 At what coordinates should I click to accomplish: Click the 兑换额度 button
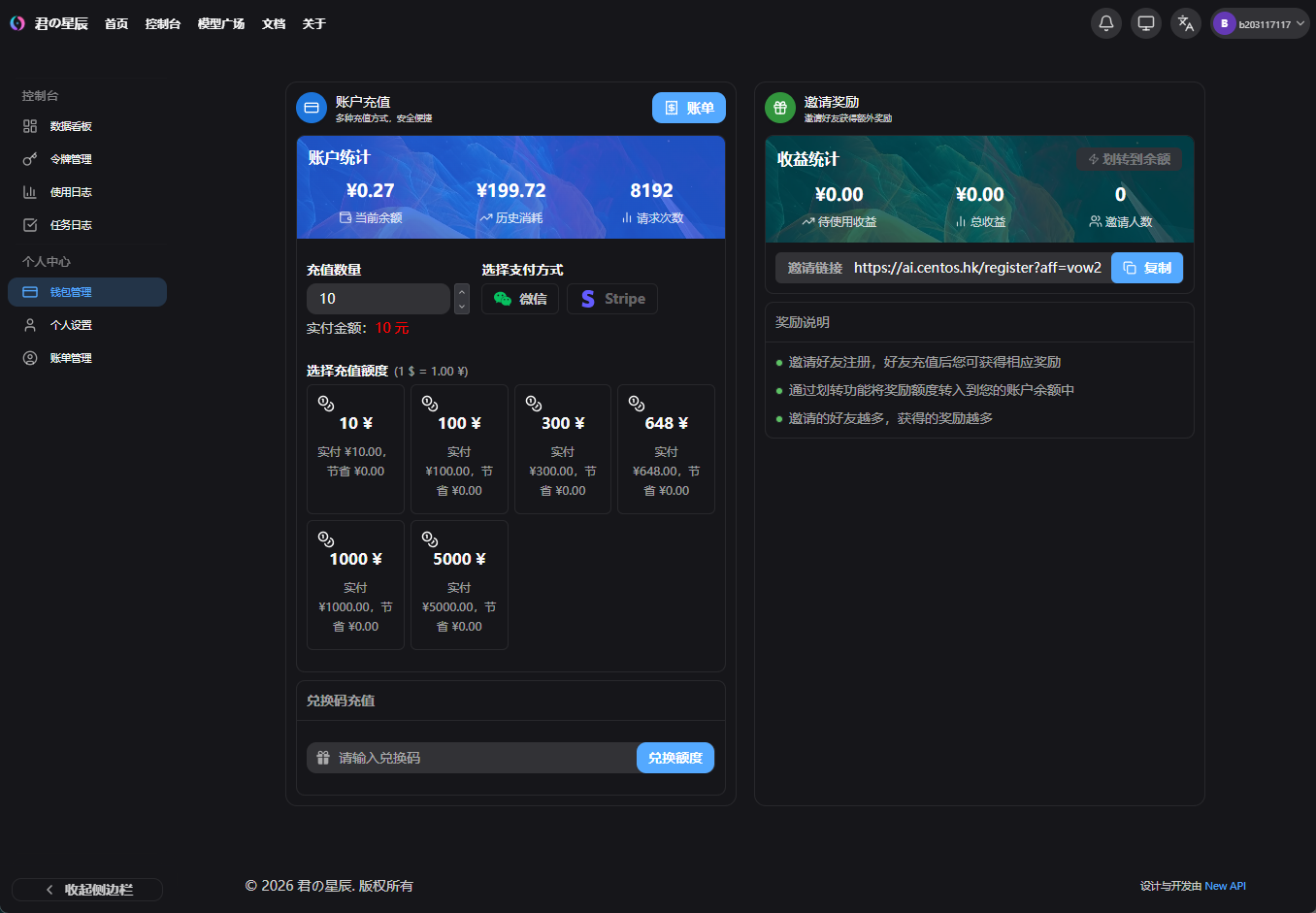(x=675, y=758)
